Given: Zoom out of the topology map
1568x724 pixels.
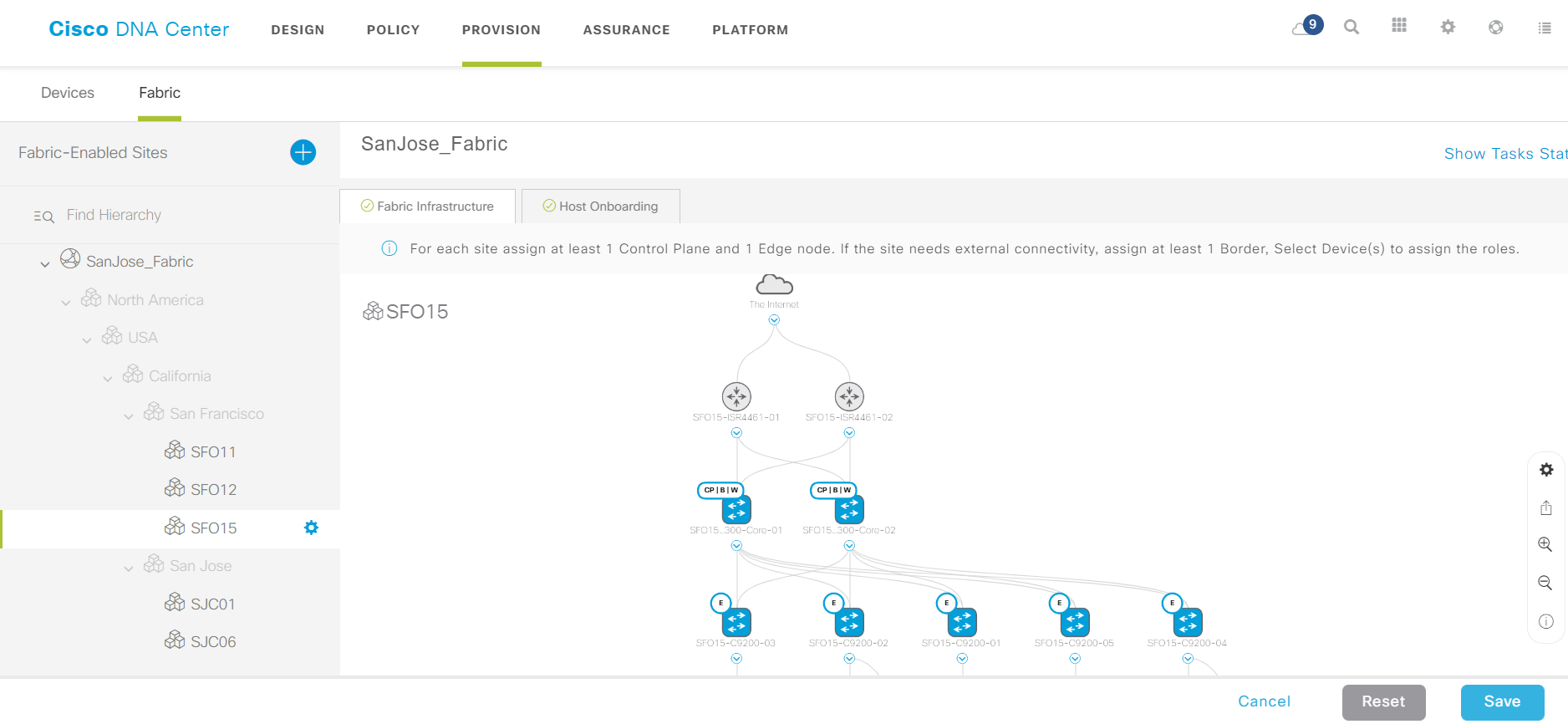Looking at the screenshot, I should [1545, 583].
